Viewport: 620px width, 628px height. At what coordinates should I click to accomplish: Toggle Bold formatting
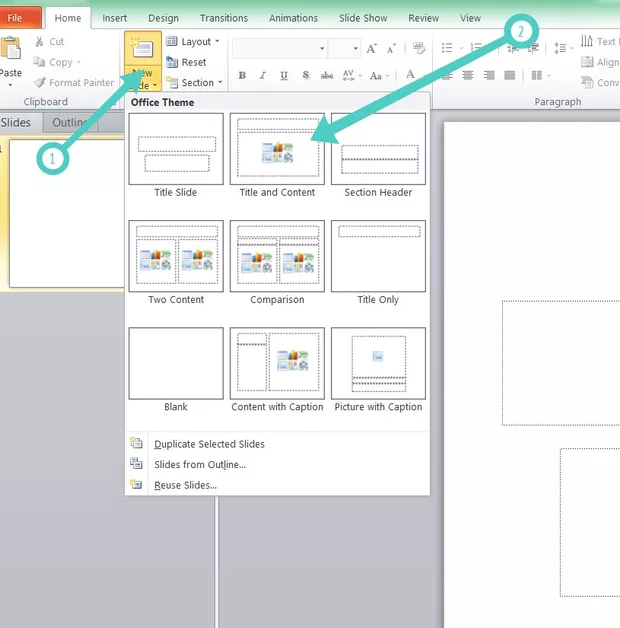pos(242,76)
